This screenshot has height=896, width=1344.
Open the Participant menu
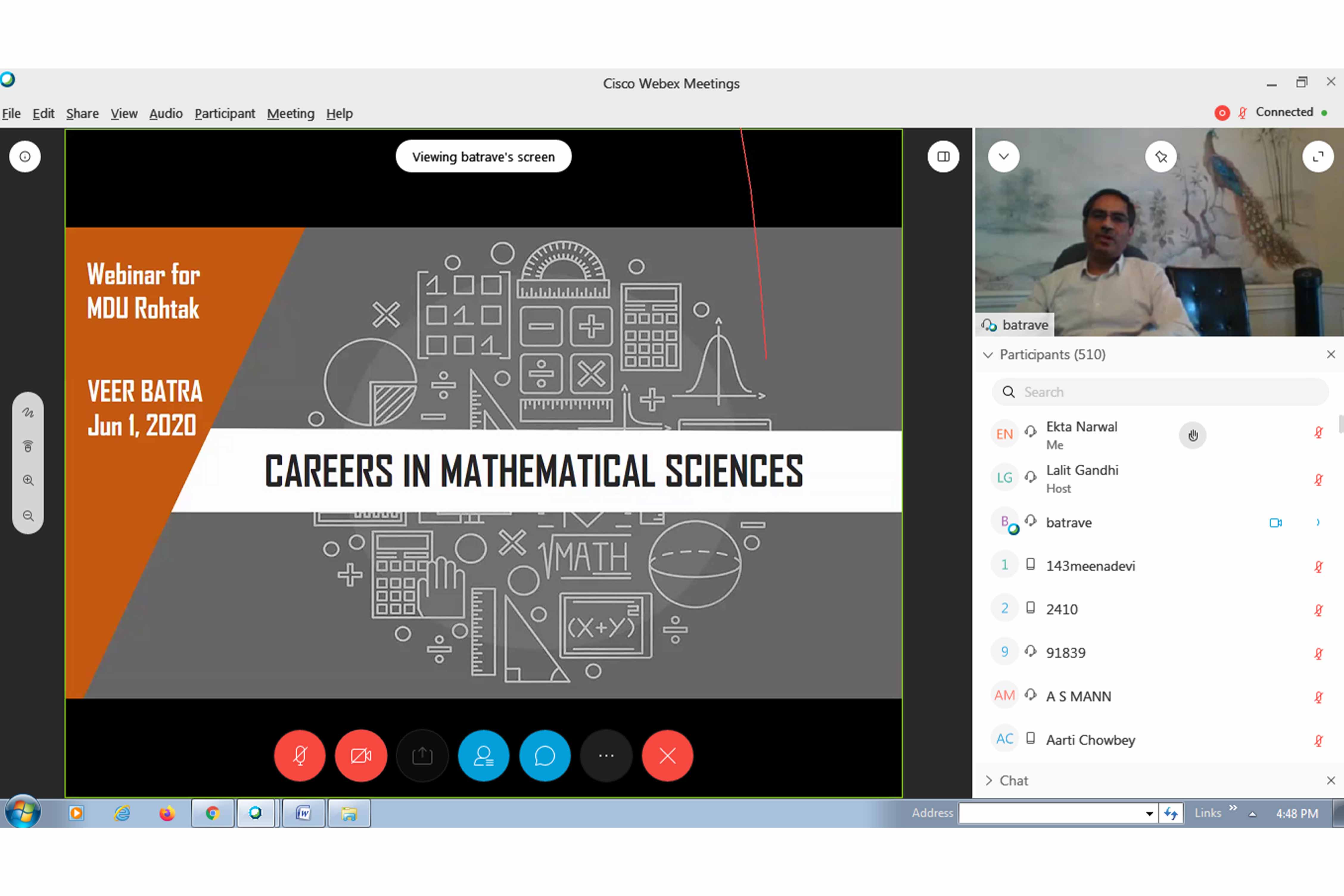point(225,113)
